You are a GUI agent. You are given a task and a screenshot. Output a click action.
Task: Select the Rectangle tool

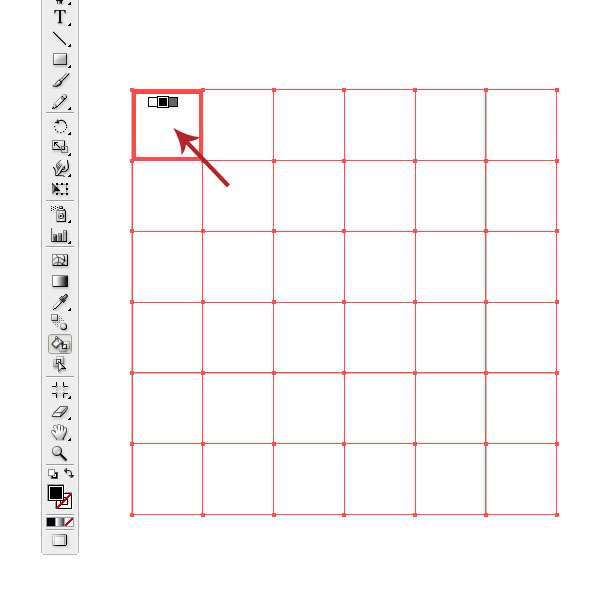tap(60, 59)
